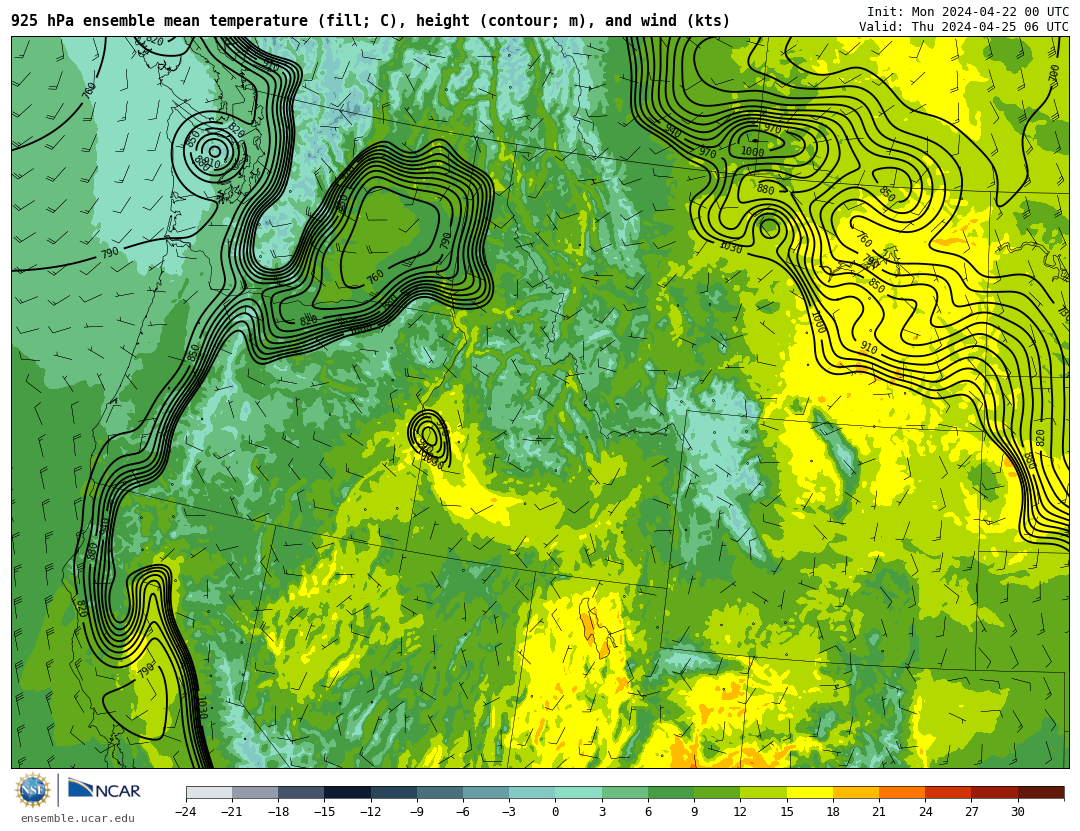Pick the red-orange swatch between 24 and 27

tap(948, 792)
